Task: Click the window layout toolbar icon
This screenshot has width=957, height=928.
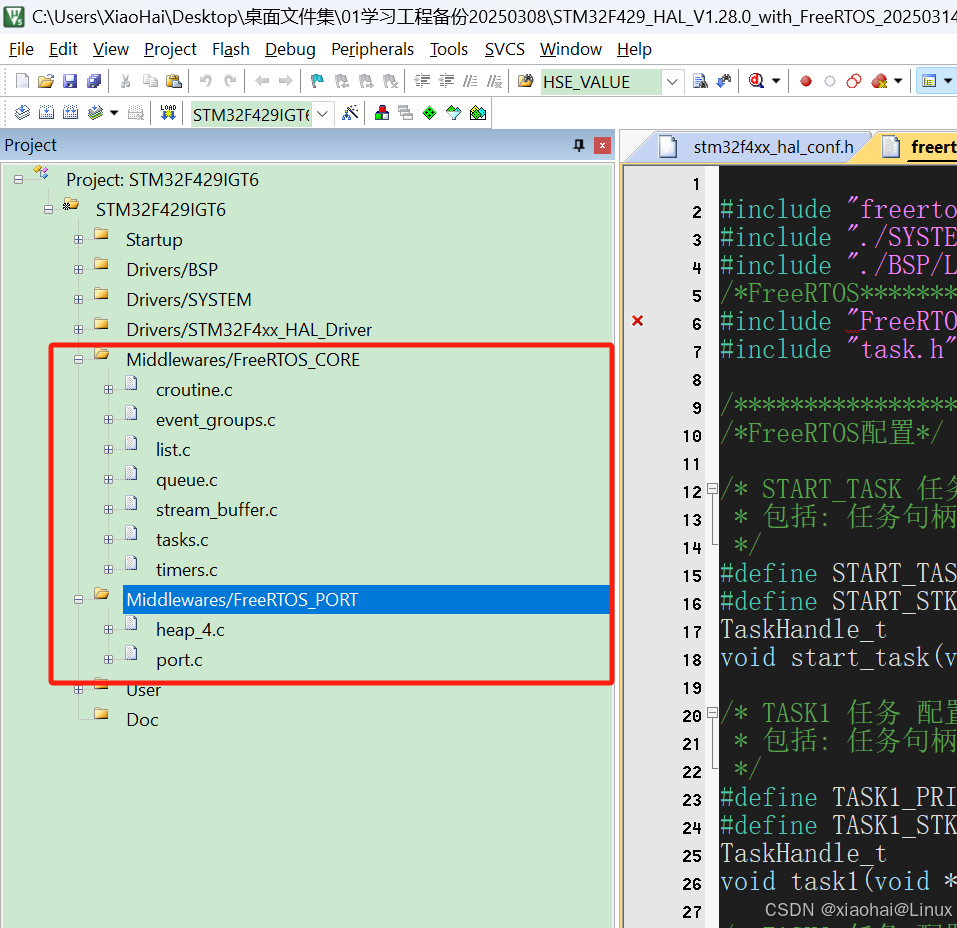Action: click(x=929, y=81)
